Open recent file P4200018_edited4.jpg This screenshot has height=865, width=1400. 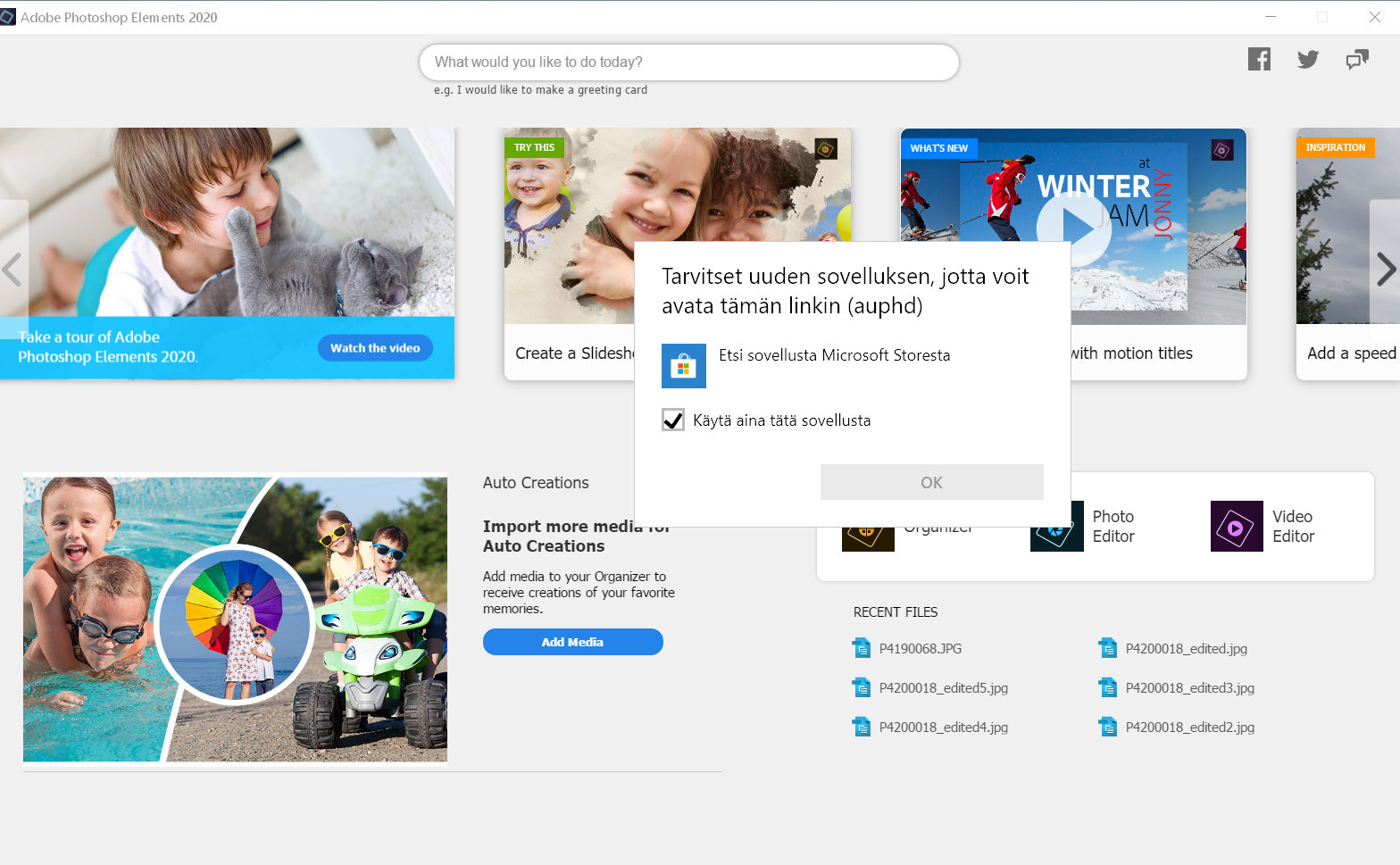point(944,728)
